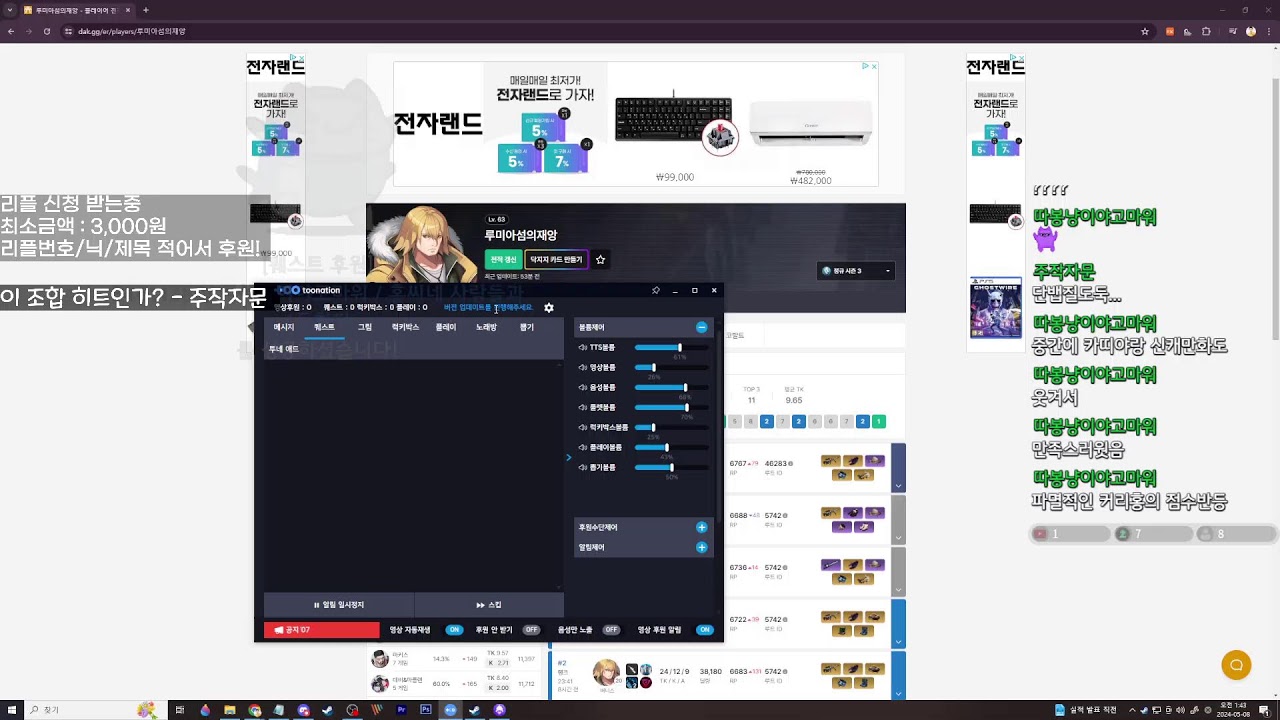Expand the match row with 6767 RP
This screenshot has width=1280, height=720.
point(898,468)
